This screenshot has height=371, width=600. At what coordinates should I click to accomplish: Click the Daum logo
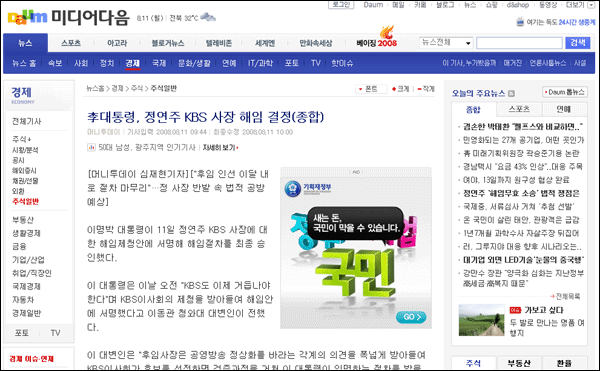coord(27,17)
